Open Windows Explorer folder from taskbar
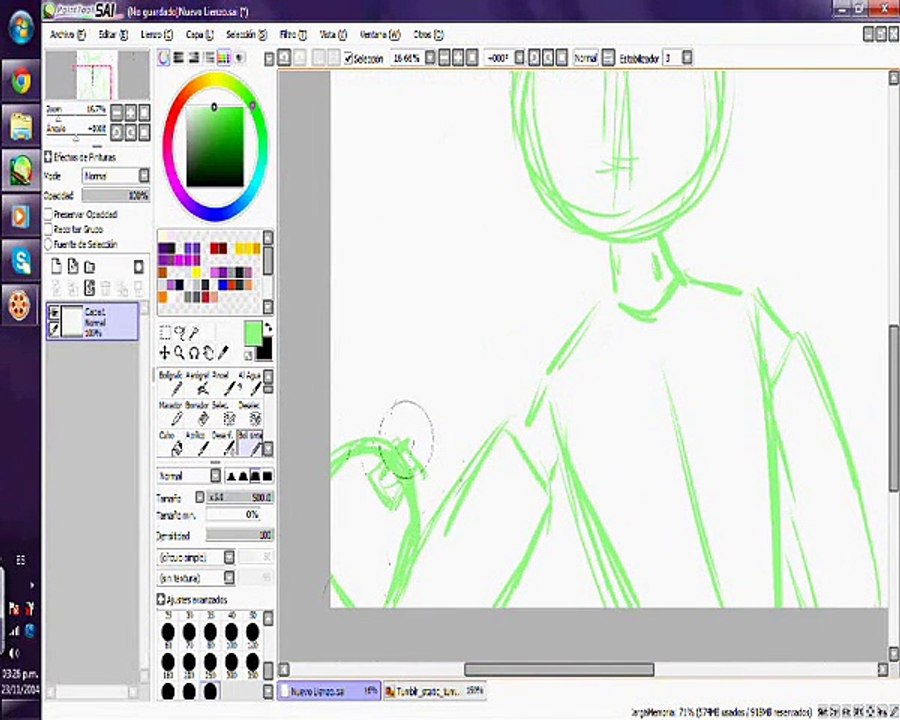This screenshot has width=900, height=720. [21, 126]
